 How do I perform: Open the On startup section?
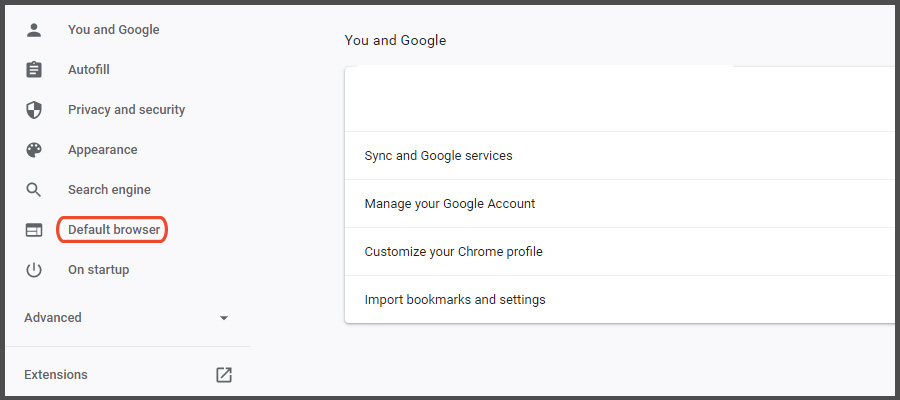click(98, 270)
